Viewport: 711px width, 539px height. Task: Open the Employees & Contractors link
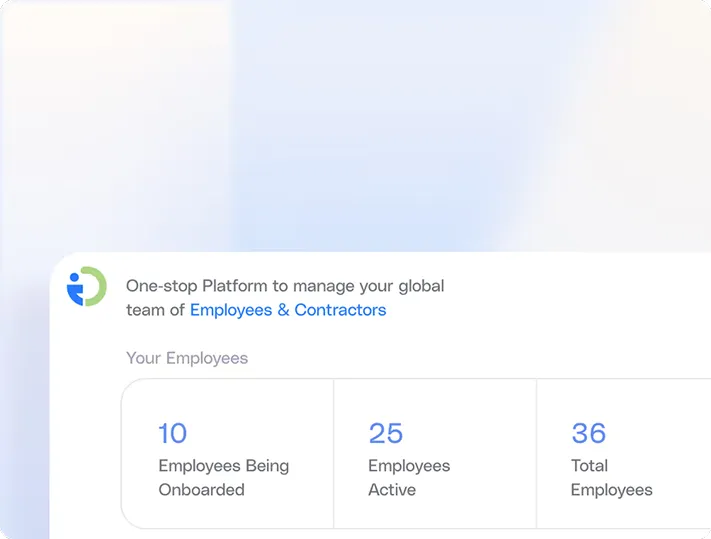(288, 310)
